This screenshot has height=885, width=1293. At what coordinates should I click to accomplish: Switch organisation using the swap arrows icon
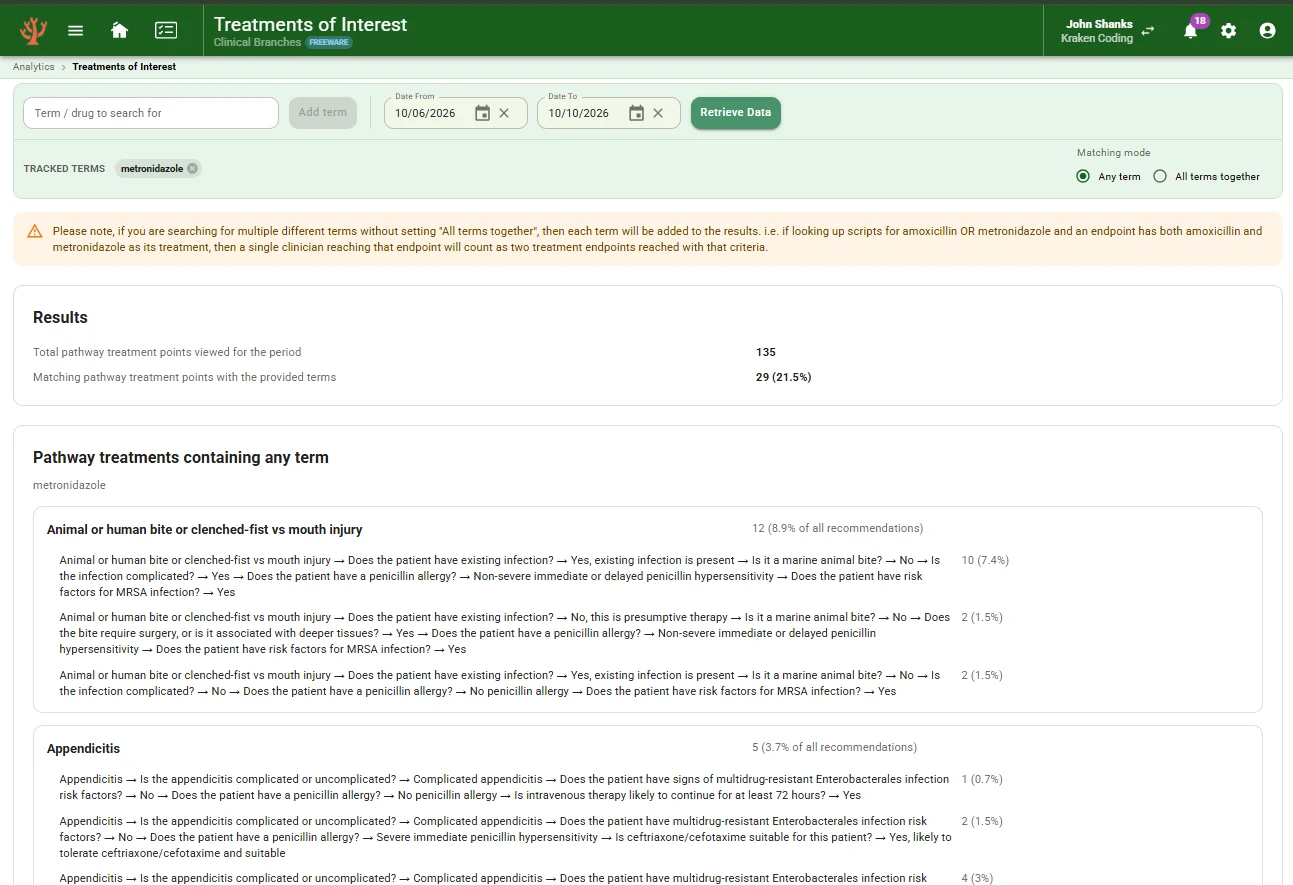1148,31
